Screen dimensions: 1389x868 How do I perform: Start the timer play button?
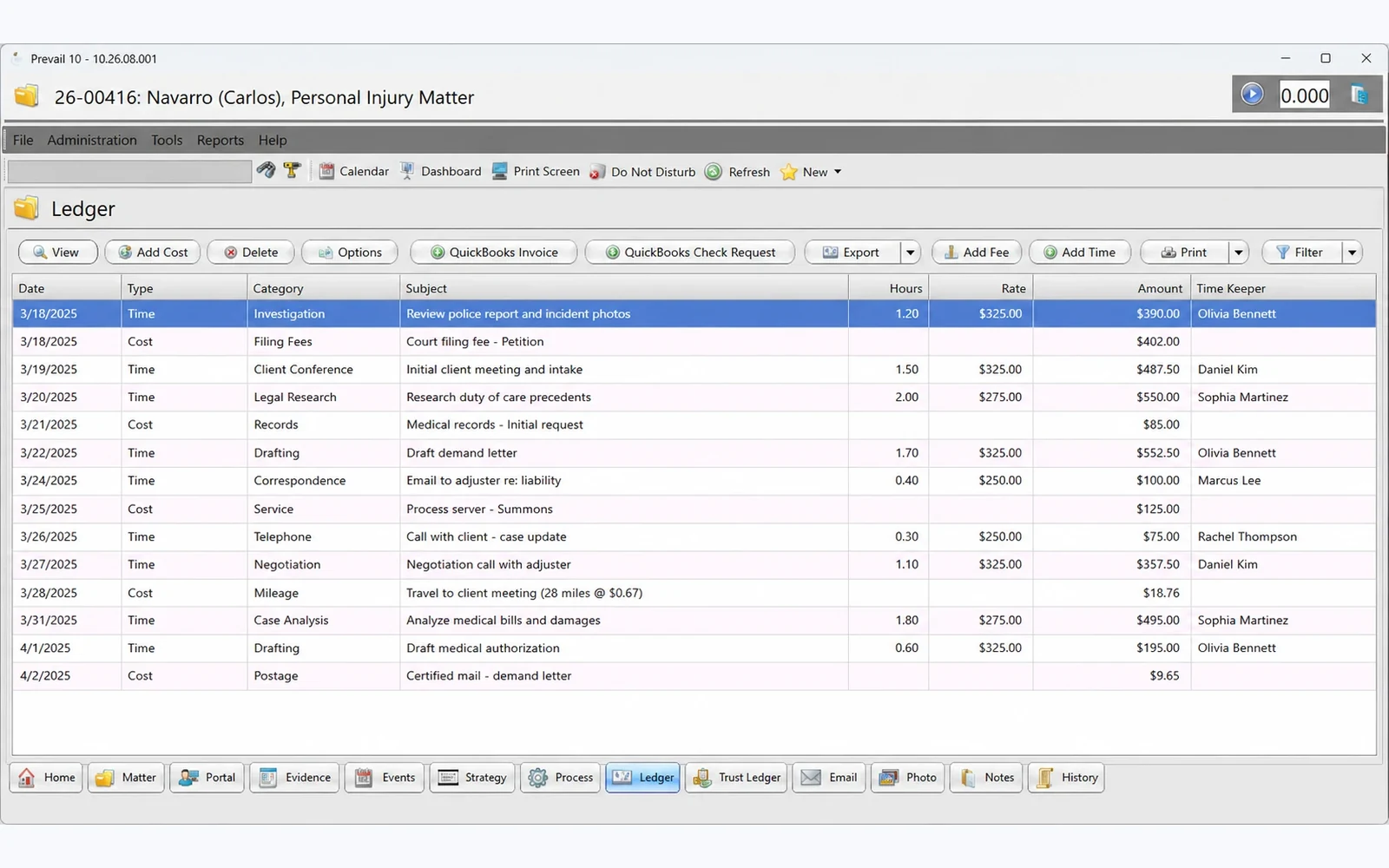pyautogui.click(x=1252, y=94)
